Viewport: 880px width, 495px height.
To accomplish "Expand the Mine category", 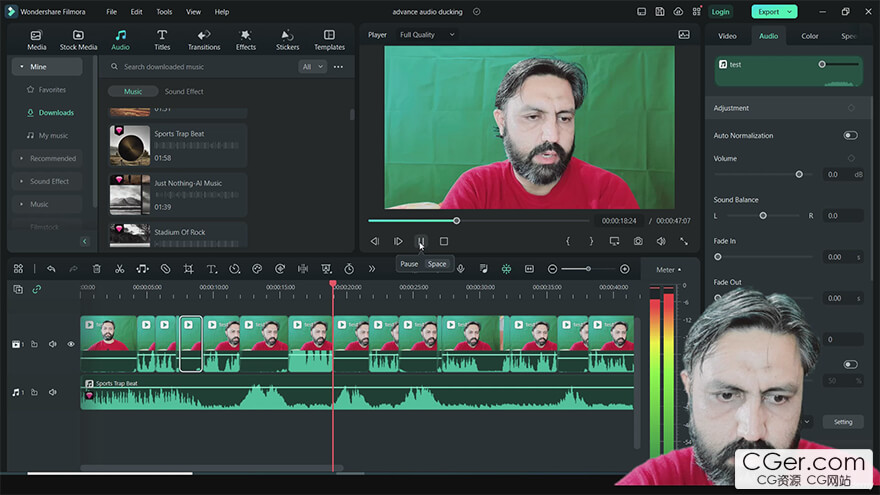I will (x=47, y=67).
